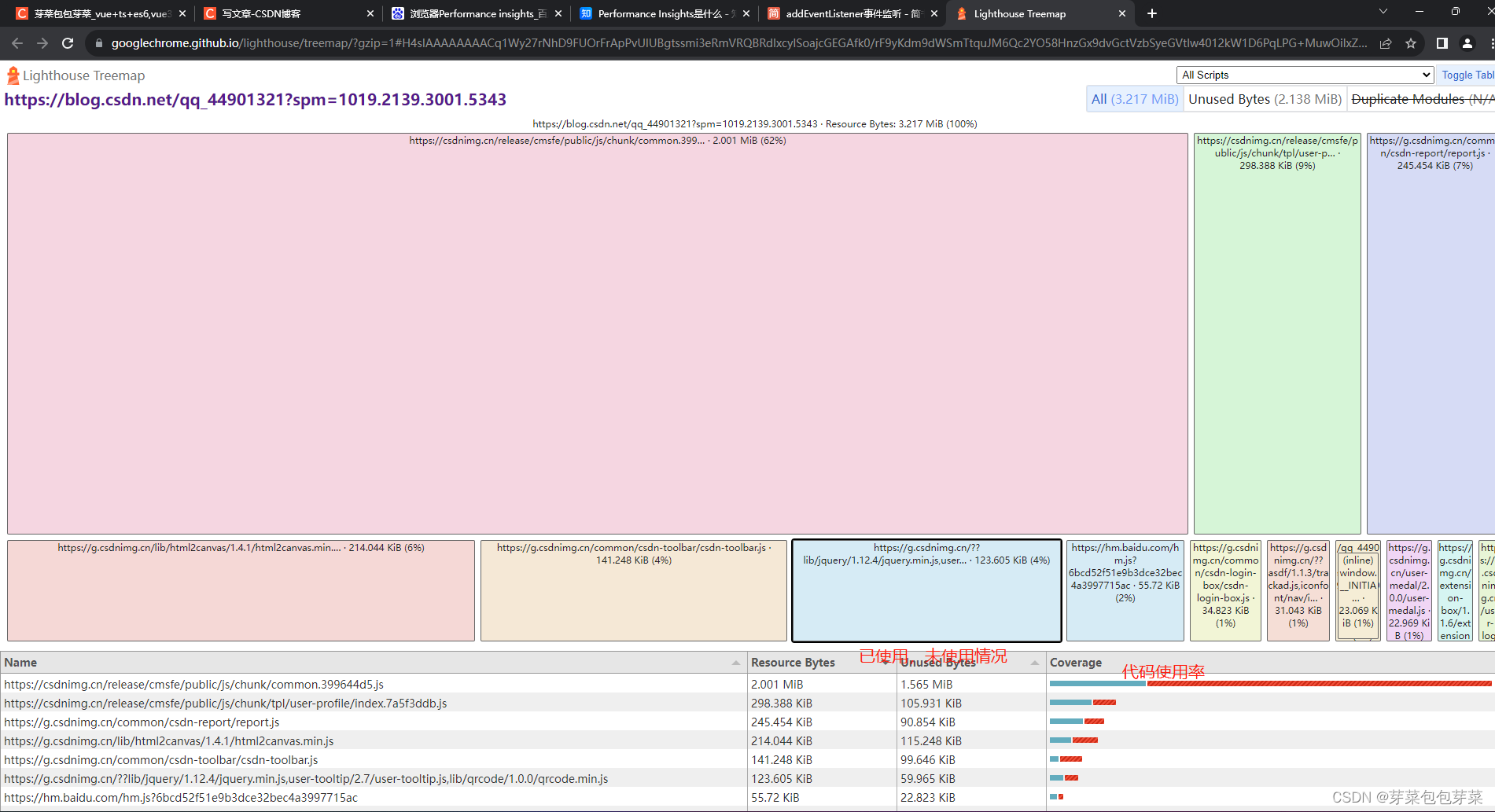Click the coverage bar for user-profile index.js

tap(1083, 703)
